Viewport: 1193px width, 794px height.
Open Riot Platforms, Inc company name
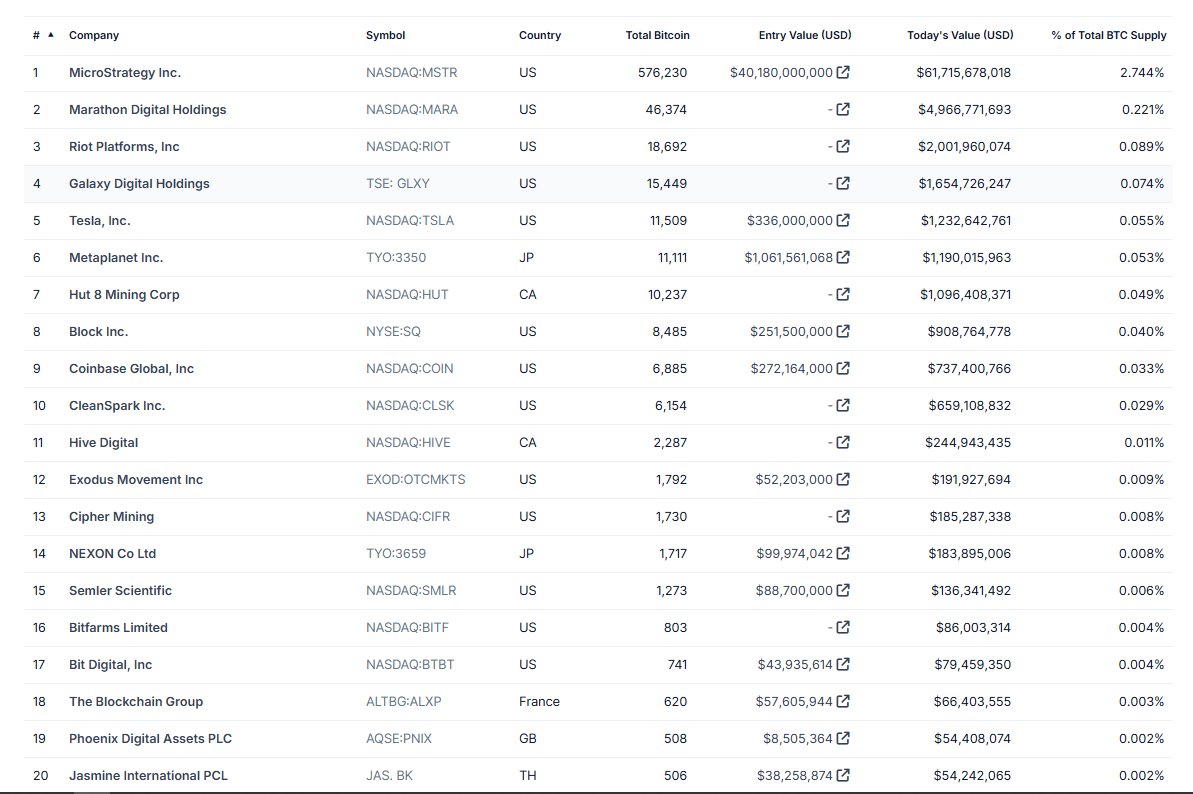124,147
